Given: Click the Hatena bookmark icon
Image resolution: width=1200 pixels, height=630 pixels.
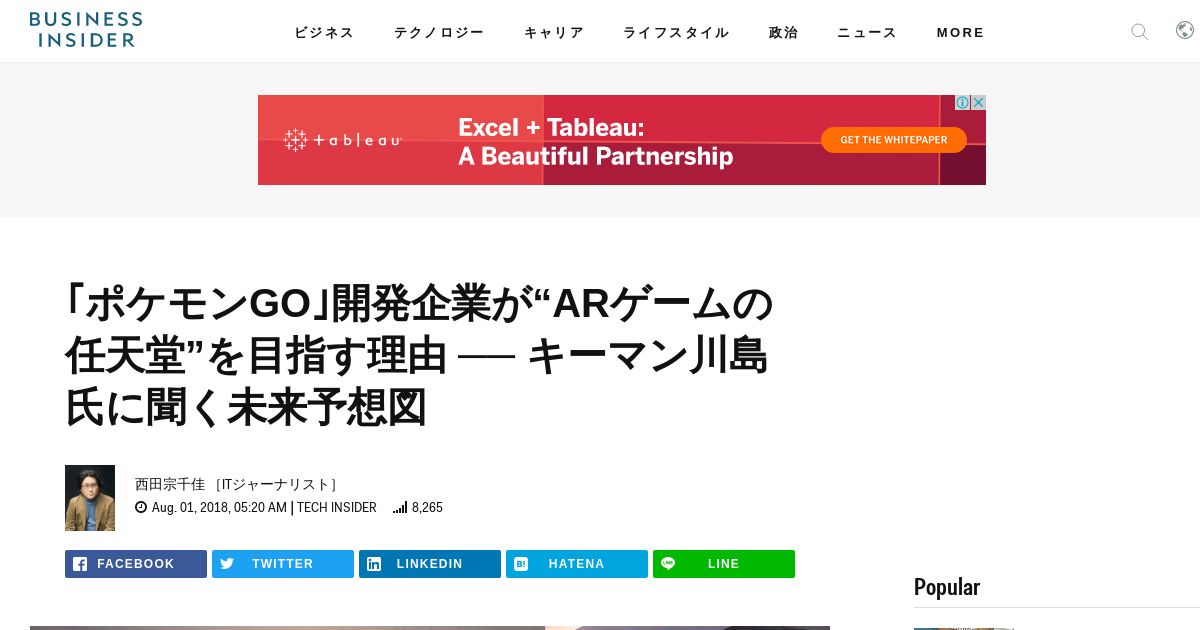Looking at the screenshot, I should 521,564.
